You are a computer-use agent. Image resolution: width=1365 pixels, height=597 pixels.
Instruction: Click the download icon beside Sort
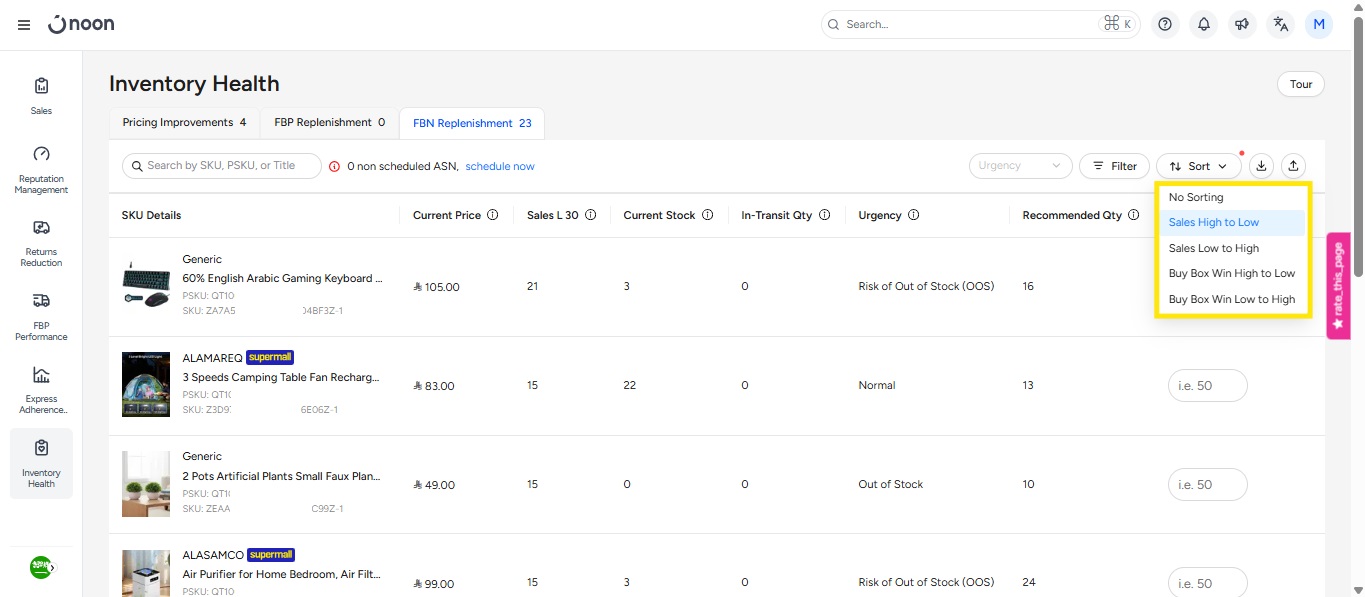pyautogui.click(x=1261, y=166)
